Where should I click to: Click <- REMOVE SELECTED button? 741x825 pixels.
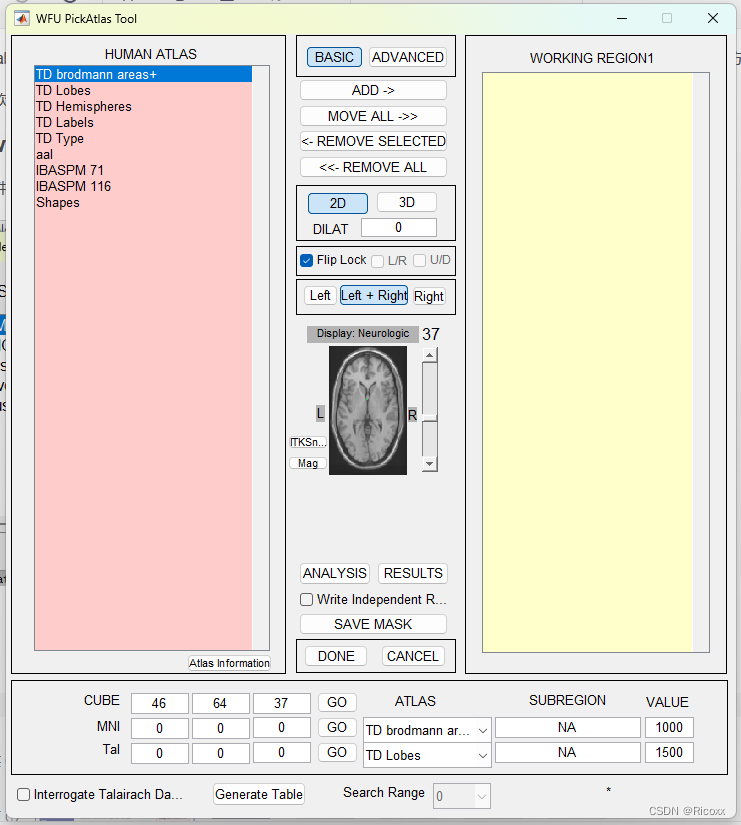pyautogui.click(x=373, y=141)
